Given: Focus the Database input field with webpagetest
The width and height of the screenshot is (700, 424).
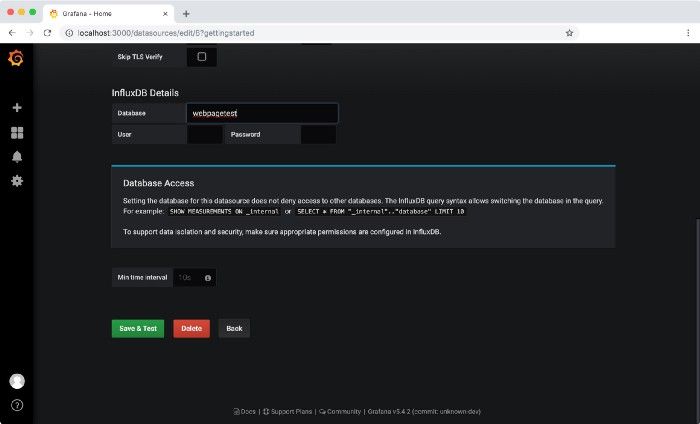Looking at the screenshot, I should (262, 113).
